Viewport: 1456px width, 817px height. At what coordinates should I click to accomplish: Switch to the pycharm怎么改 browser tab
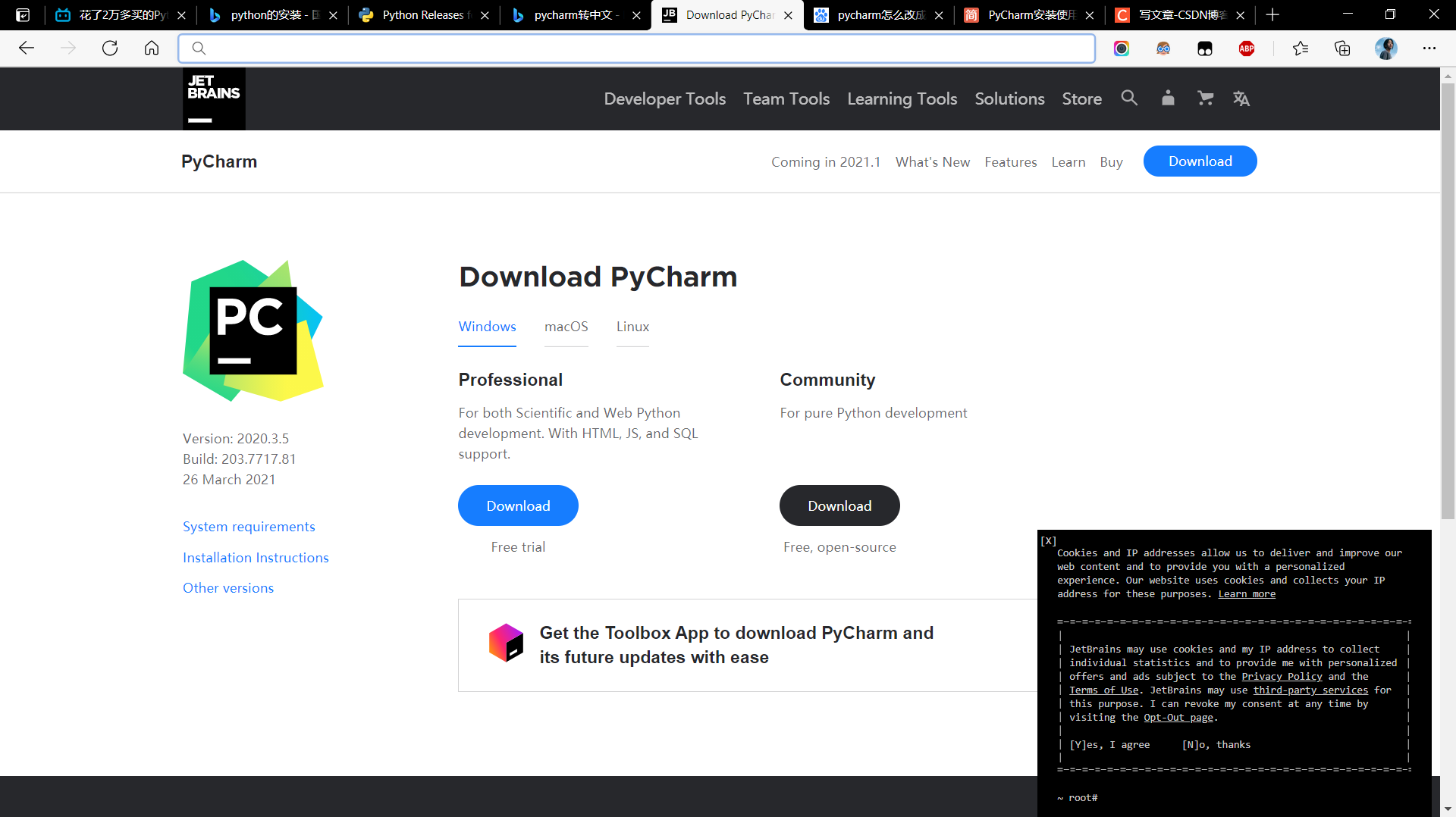click(880, 15)
